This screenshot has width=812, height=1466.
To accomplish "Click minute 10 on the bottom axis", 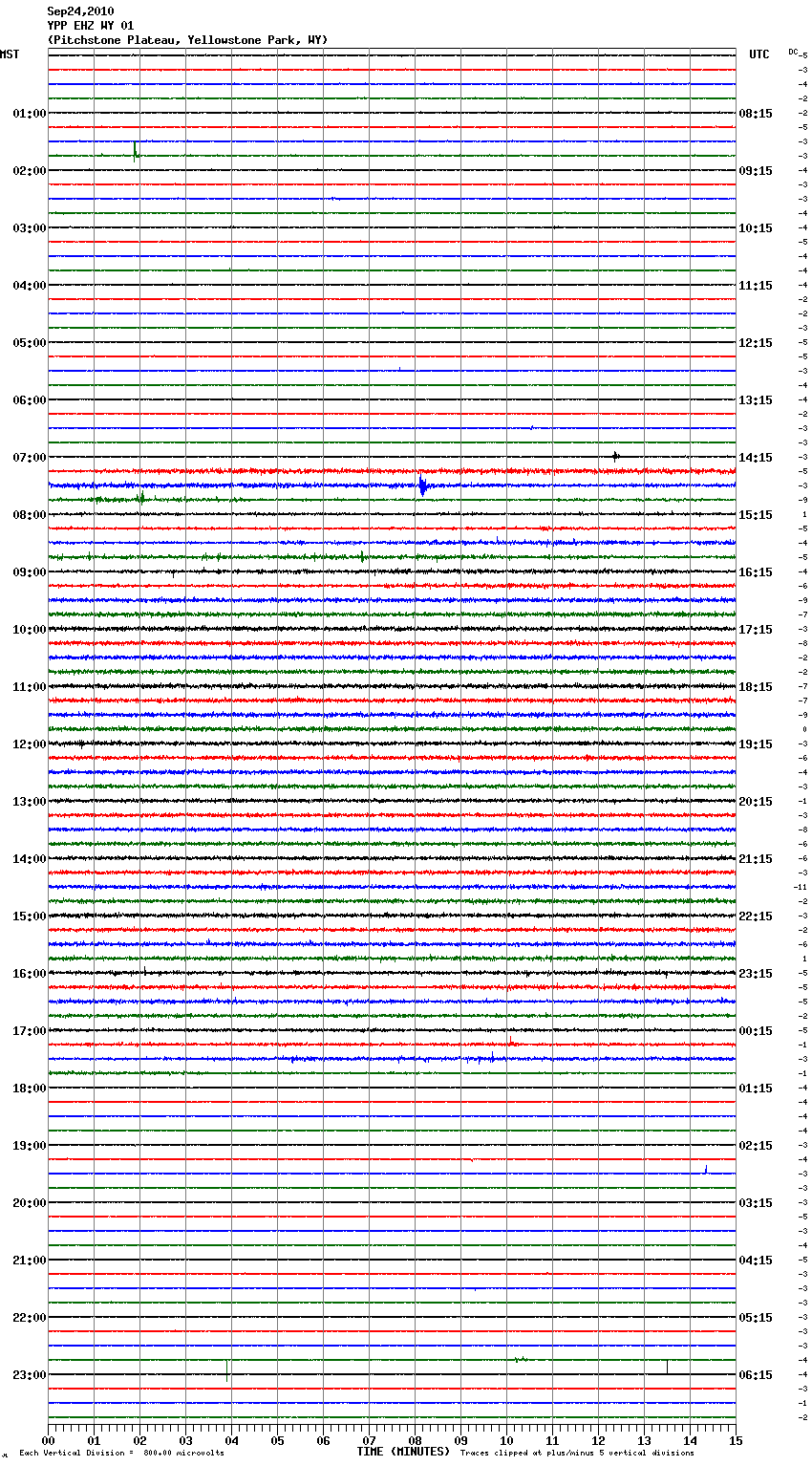I will (x=506, y=1440).
